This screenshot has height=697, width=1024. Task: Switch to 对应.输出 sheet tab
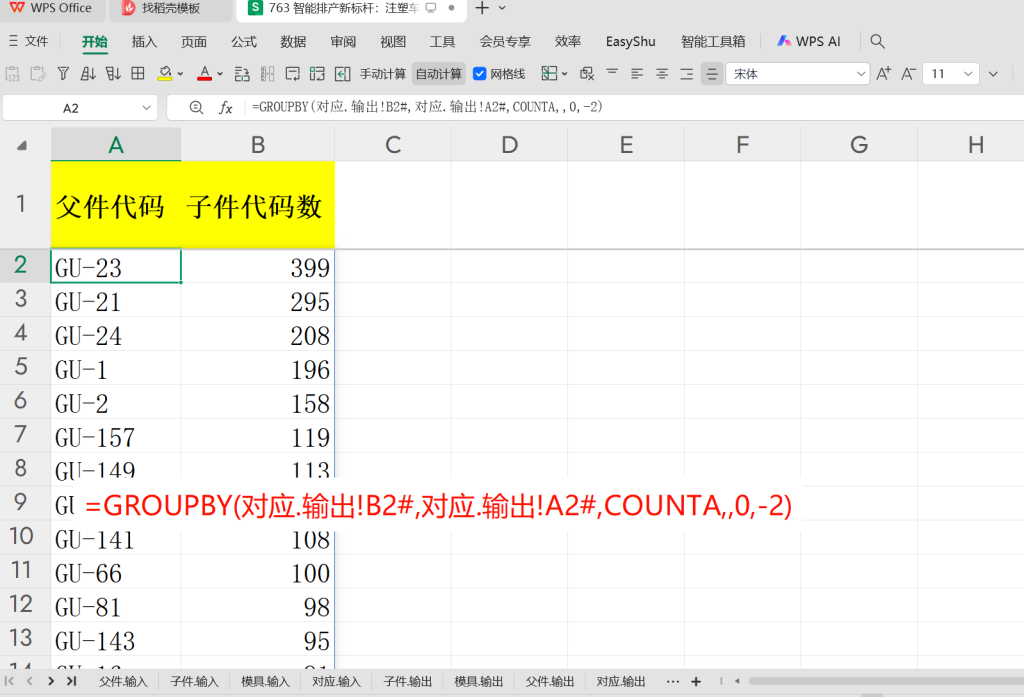(620, 681)
